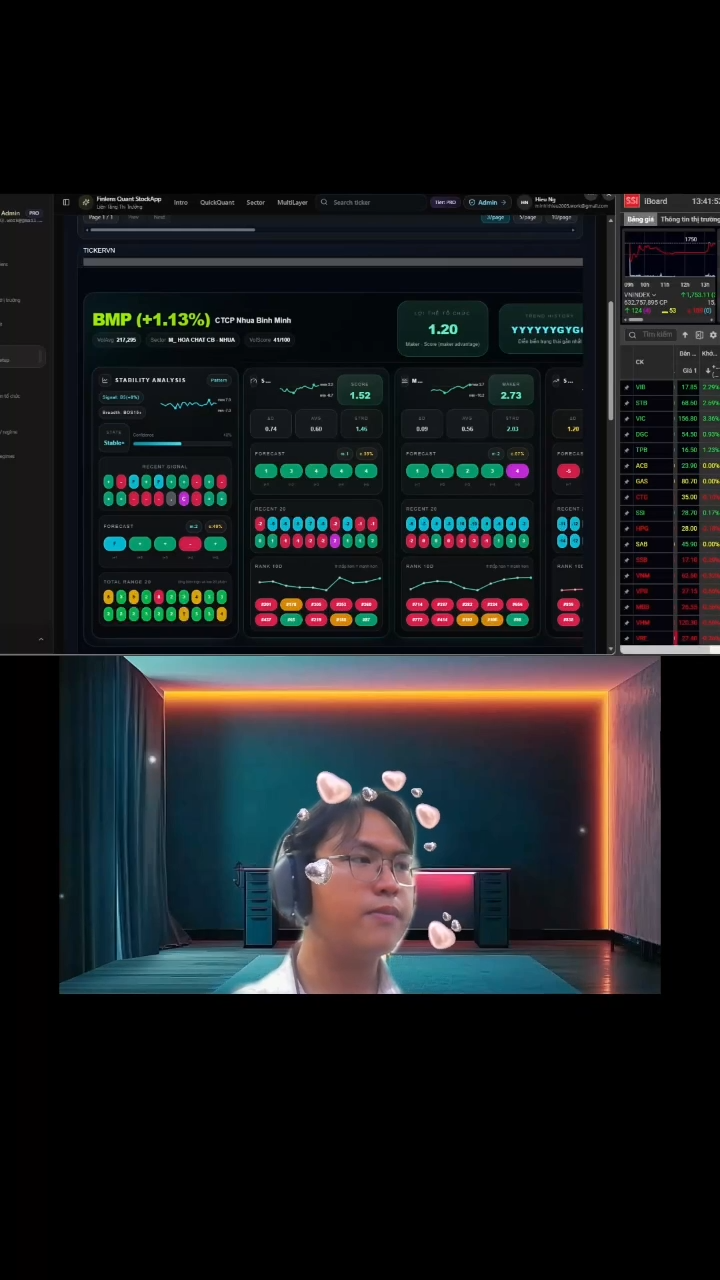The height and width of the screenshot is (1280, 720).
Task: Click the VPB stock symbol
Action: (641, 591)
